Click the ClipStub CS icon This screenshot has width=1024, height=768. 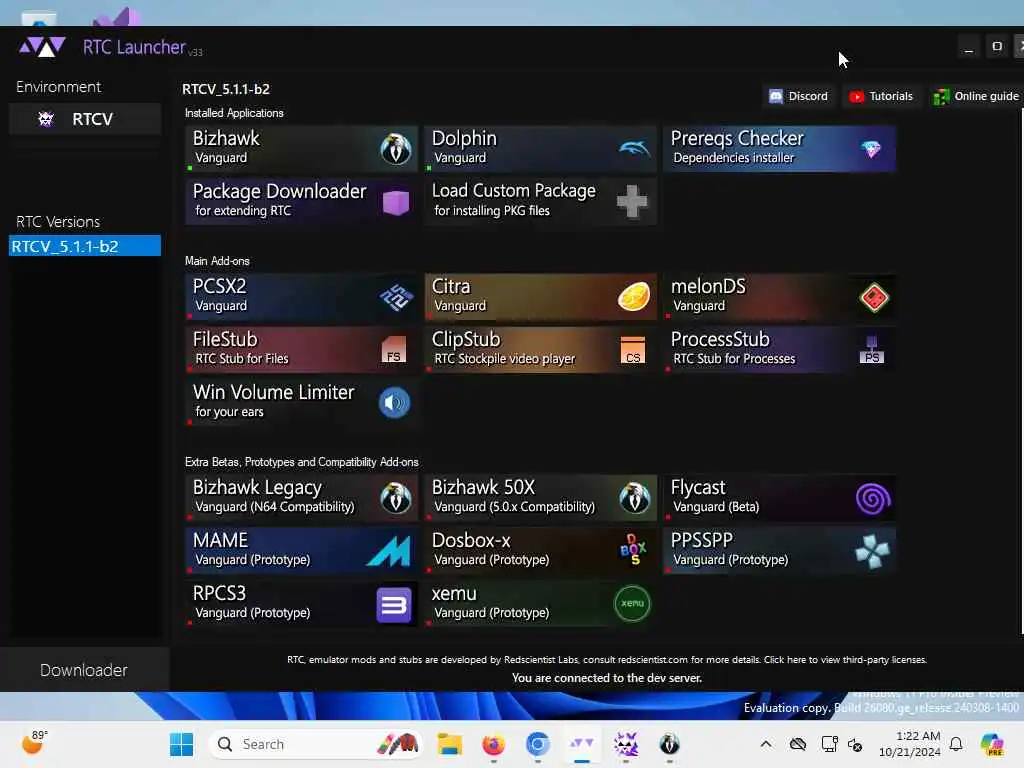click(633, 350)
